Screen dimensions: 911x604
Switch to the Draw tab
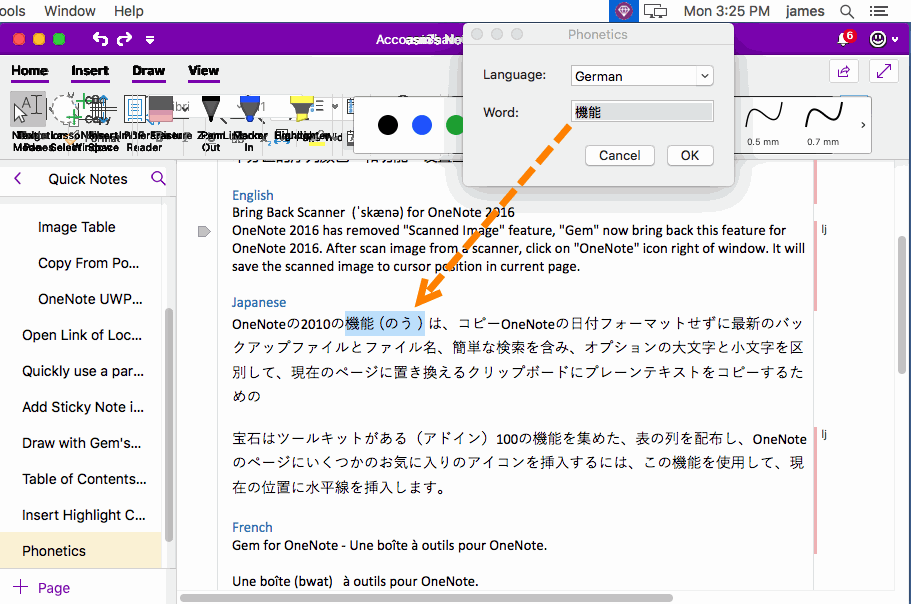(x=149, y=71)
